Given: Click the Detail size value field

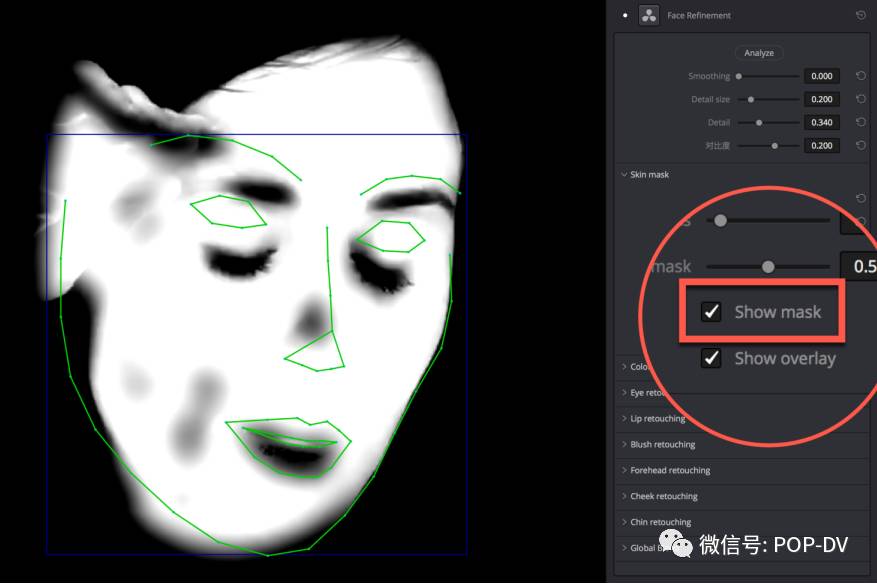Looking at the screenshot, I should coord(822,99).
